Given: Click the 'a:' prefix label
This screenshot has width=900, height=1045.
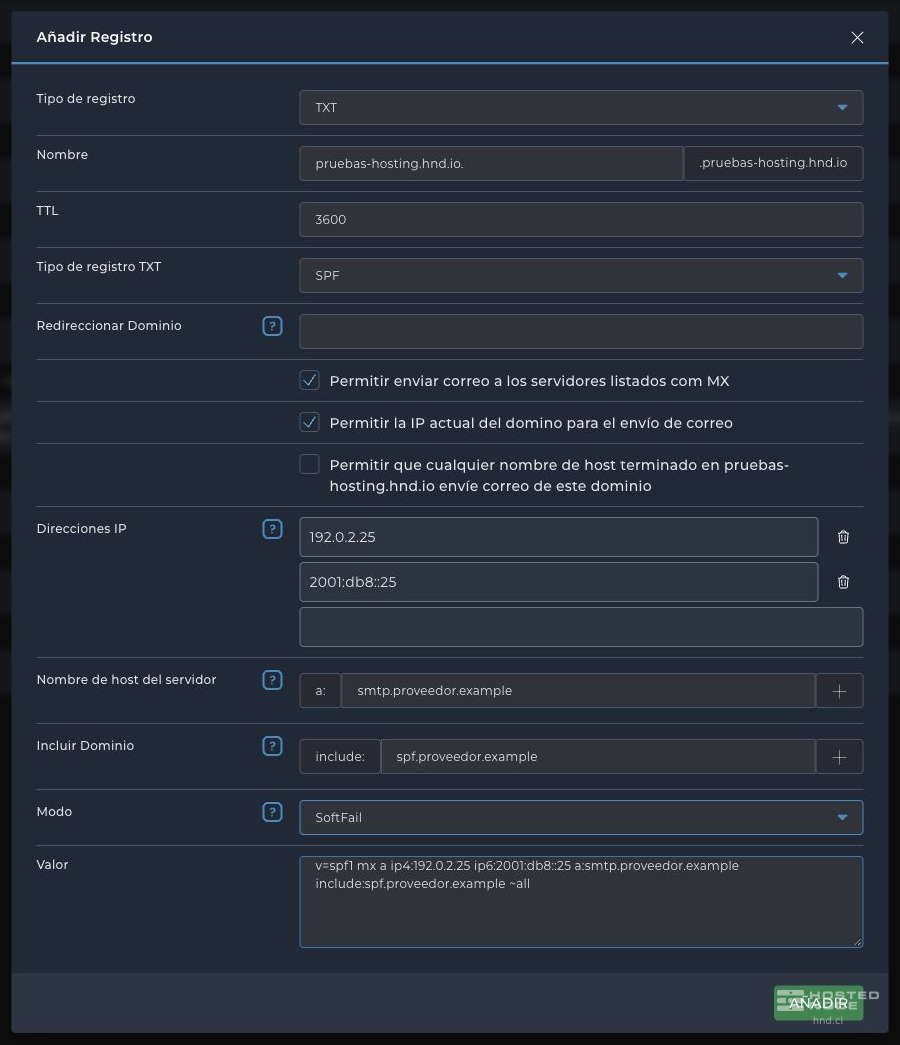Looking at the screenshot, I should pos(320,691).
